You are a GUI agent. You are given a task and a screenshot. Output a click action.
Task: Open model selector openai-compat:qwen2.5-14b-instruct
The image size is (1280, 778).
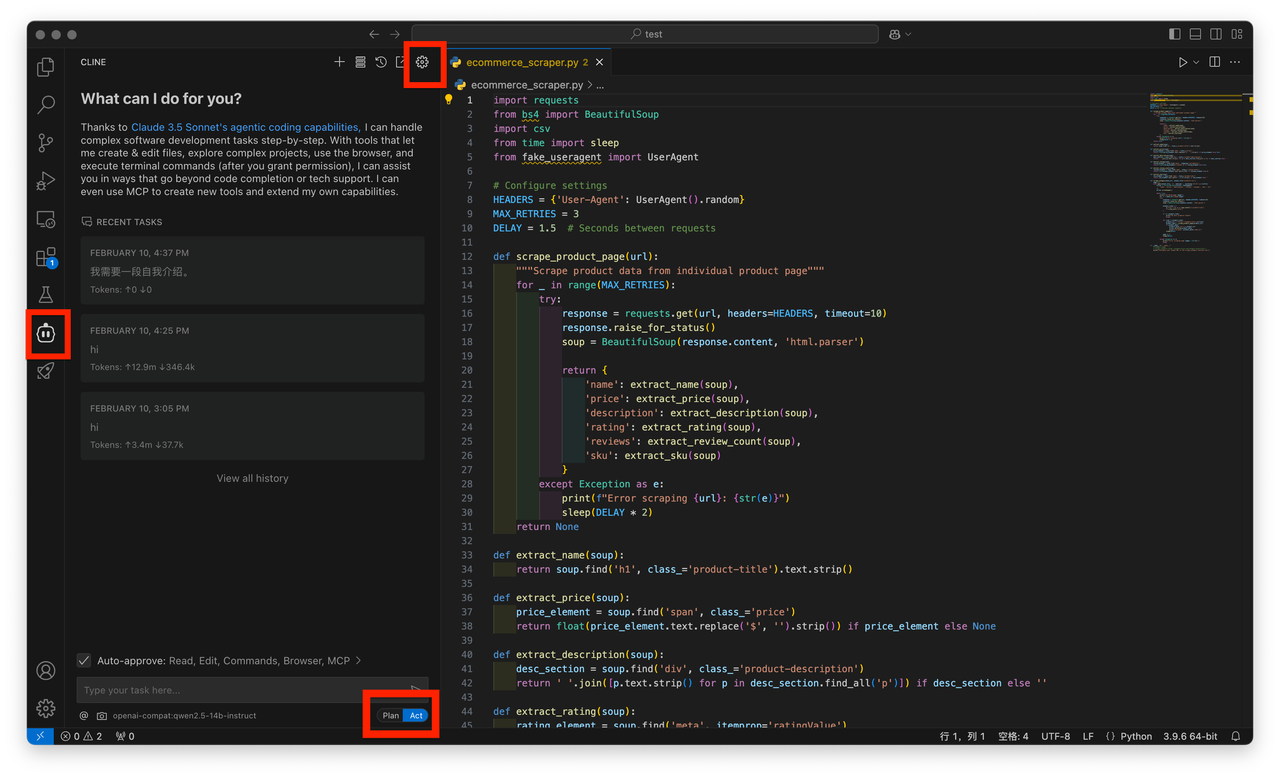pos(185,716)
